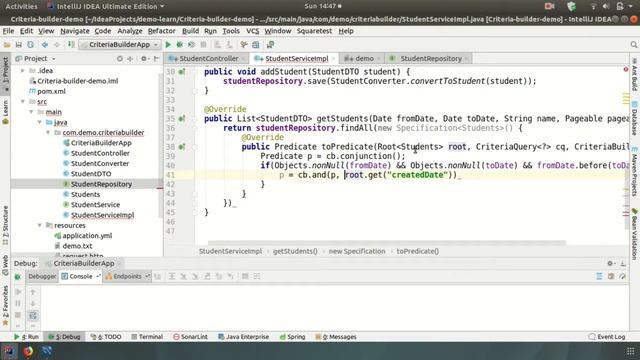Open Java Enterprise tool window
The image size is (640, 360).
tap(243, 337)
